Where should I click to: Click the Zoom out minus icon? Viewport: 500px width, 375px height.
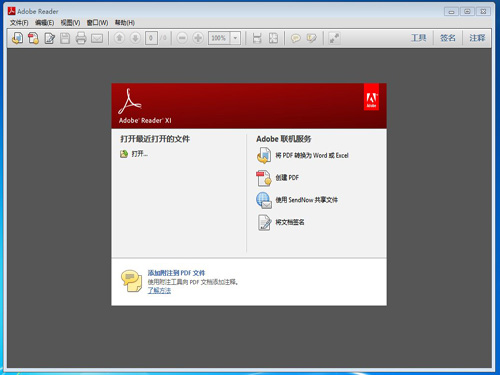pyautogui.click(x=182, y=38)
